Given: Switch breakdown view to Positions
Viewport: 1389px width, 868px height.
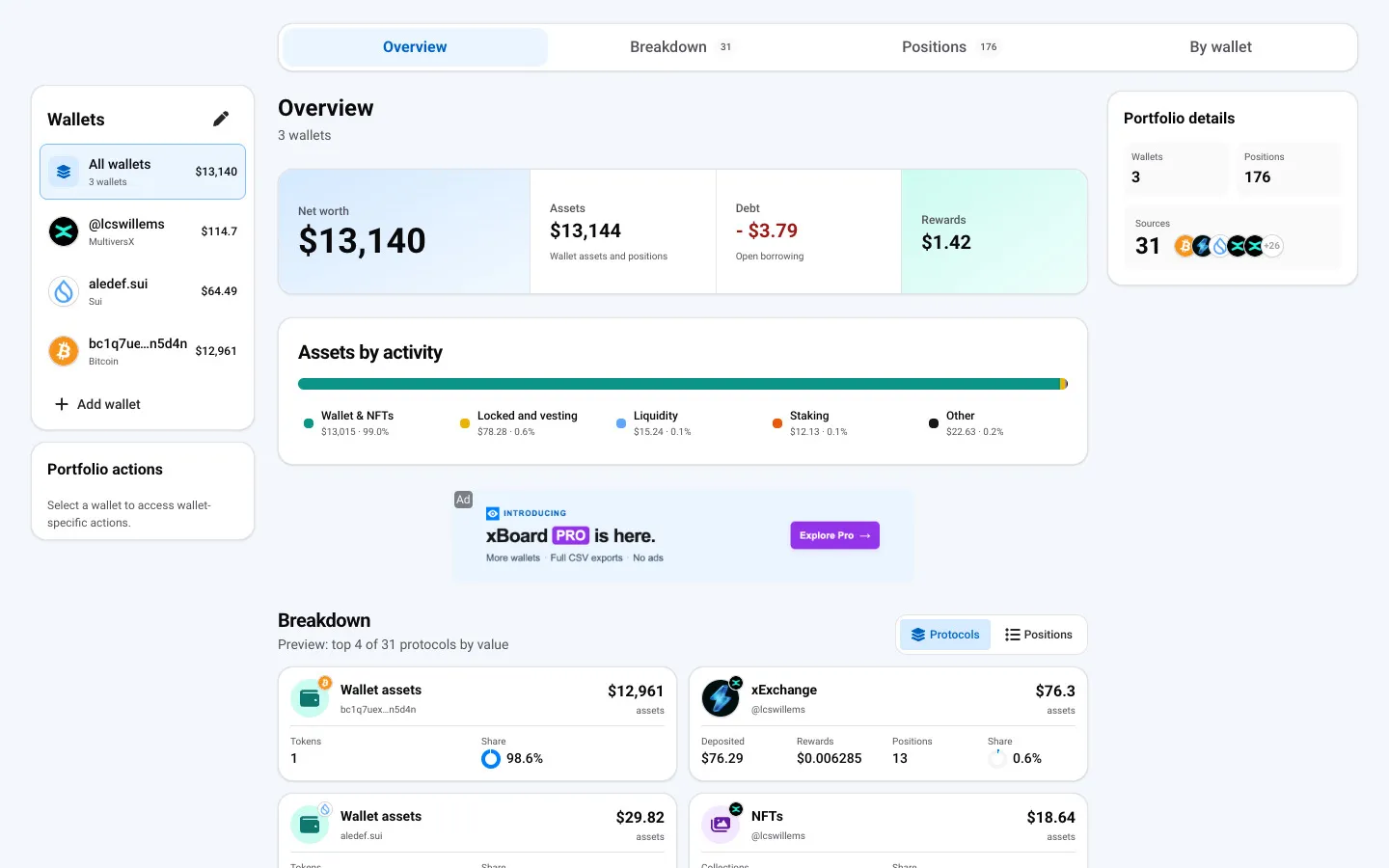Looking at the screenshot, I should point(1039,635).
